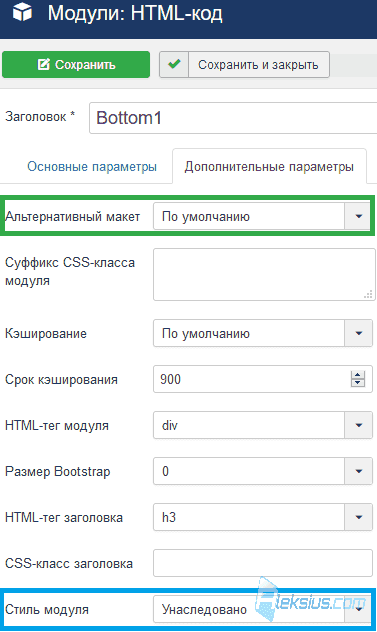
Task: Click the Кэширование label text
Action: click(46, 334)
